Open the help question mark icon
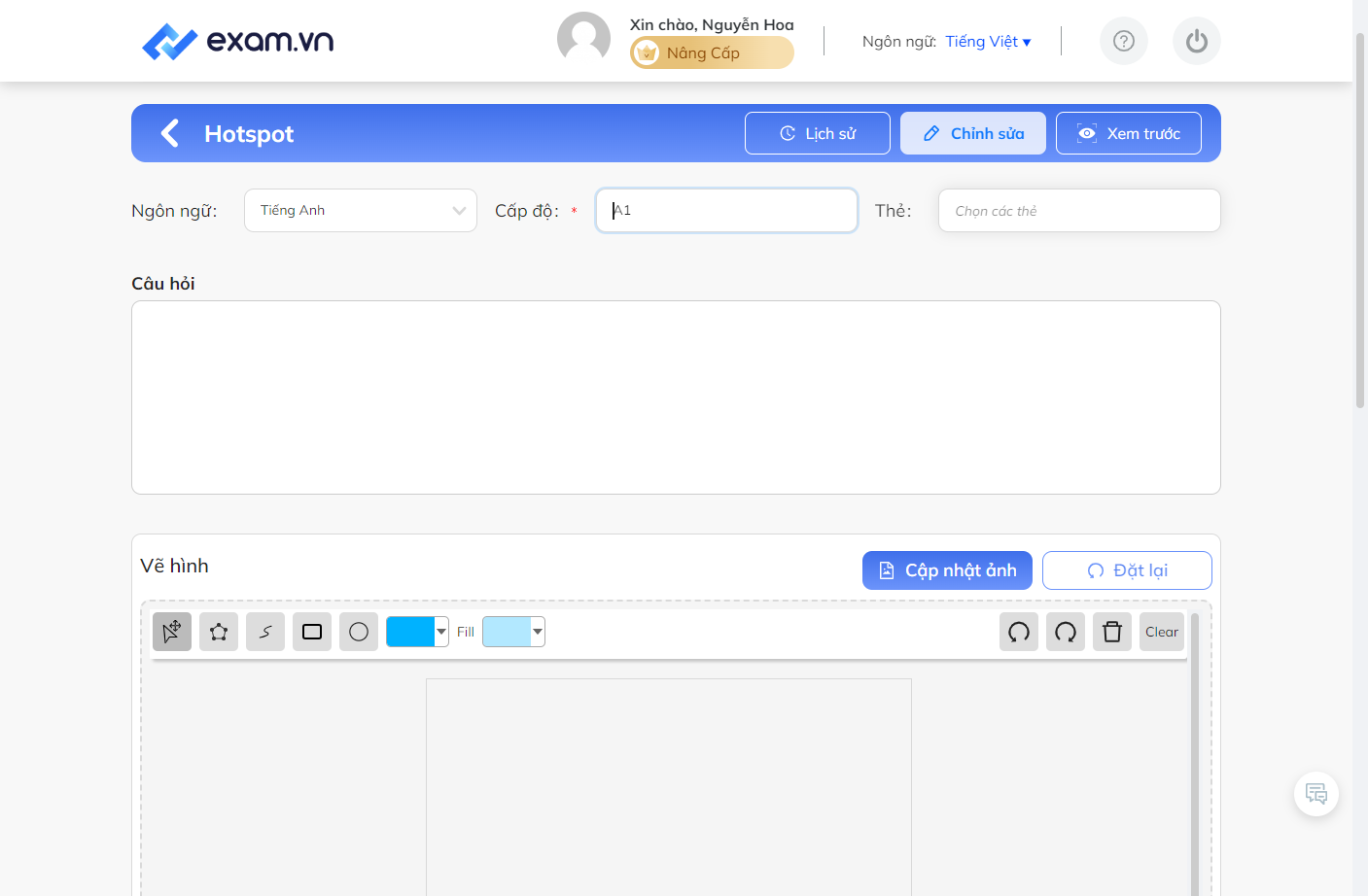The image size is (1368, 896). coord(1124,41)
